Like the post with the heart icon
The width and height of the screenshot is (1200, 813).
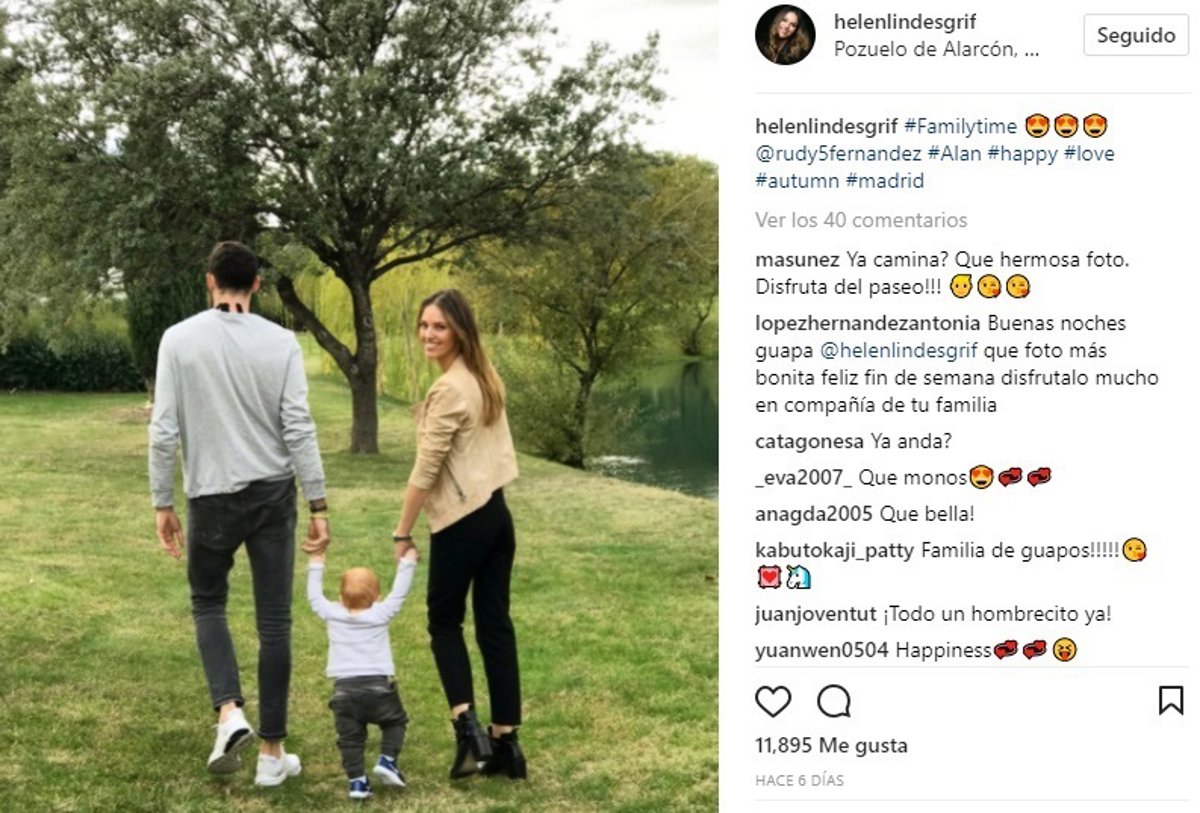point(773,701)
